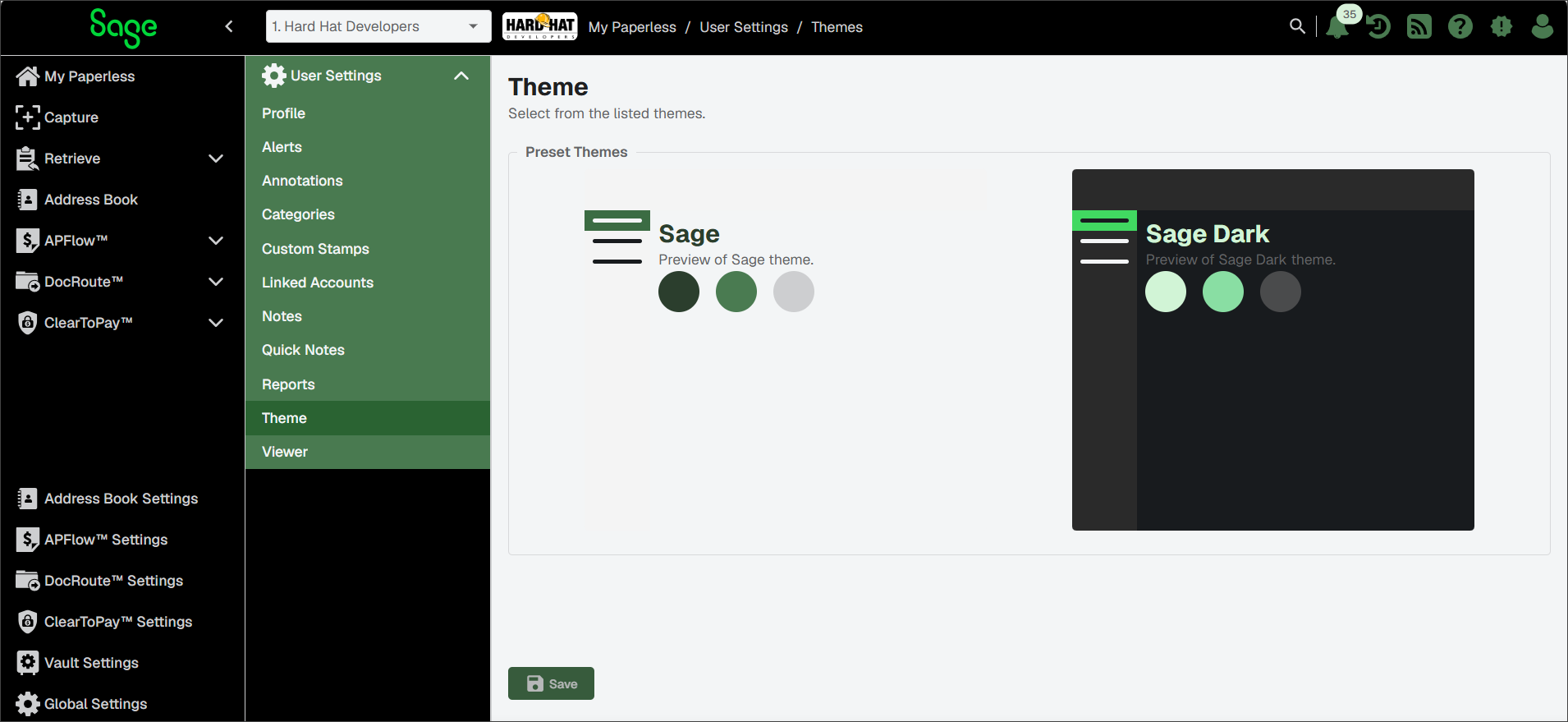Click the dark green Sage theme swatch
Screen dimensions: 1568x722
(x=679, y=292)
